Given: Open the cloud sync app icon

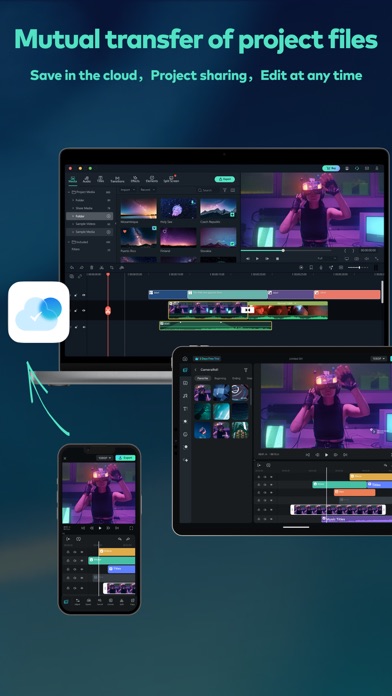Looking at the screenshot, I should [39, 312].
